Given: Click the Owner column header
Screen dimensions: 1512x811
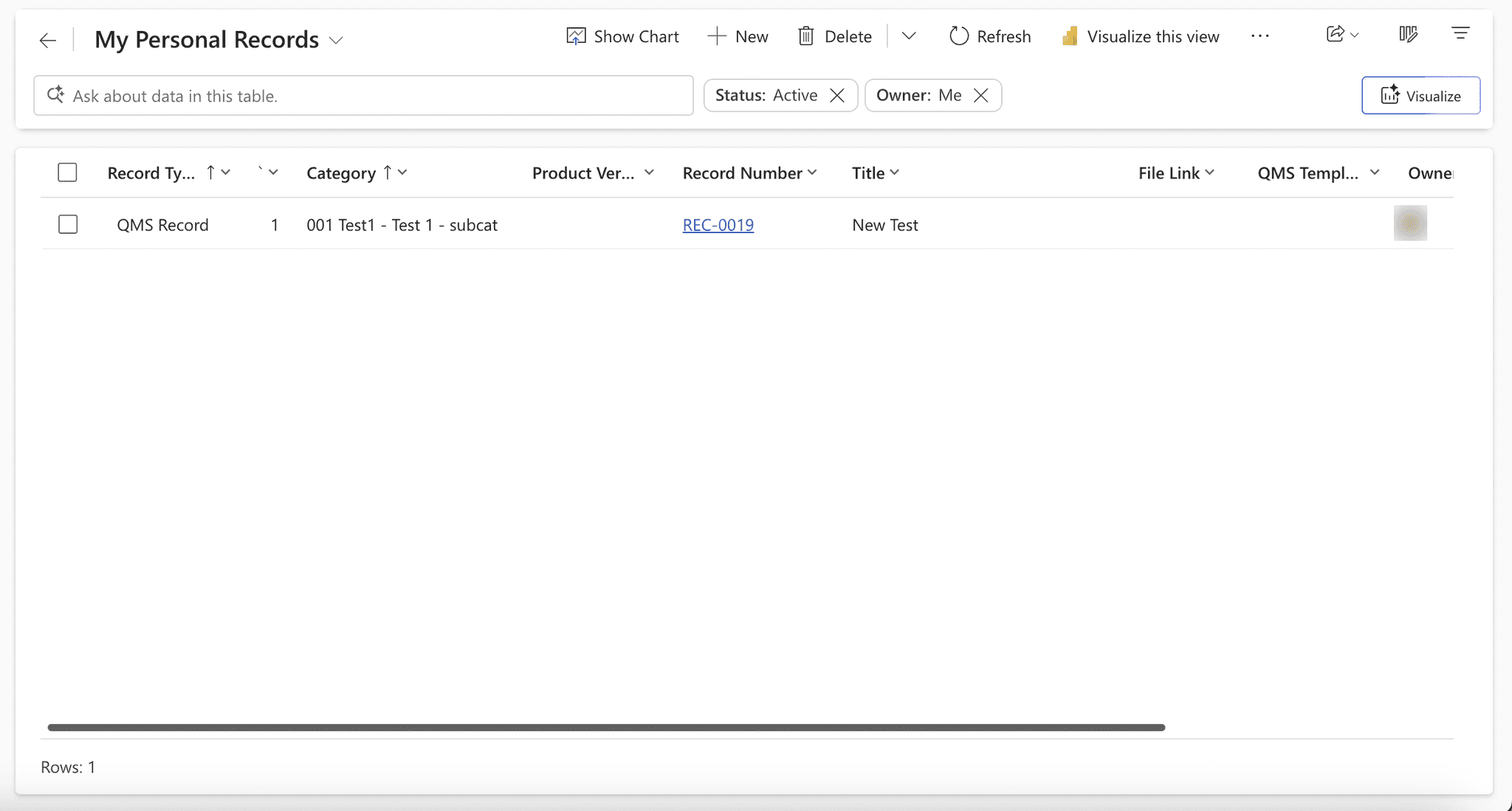Looking at the screenshot, I should coord(1430,173).
